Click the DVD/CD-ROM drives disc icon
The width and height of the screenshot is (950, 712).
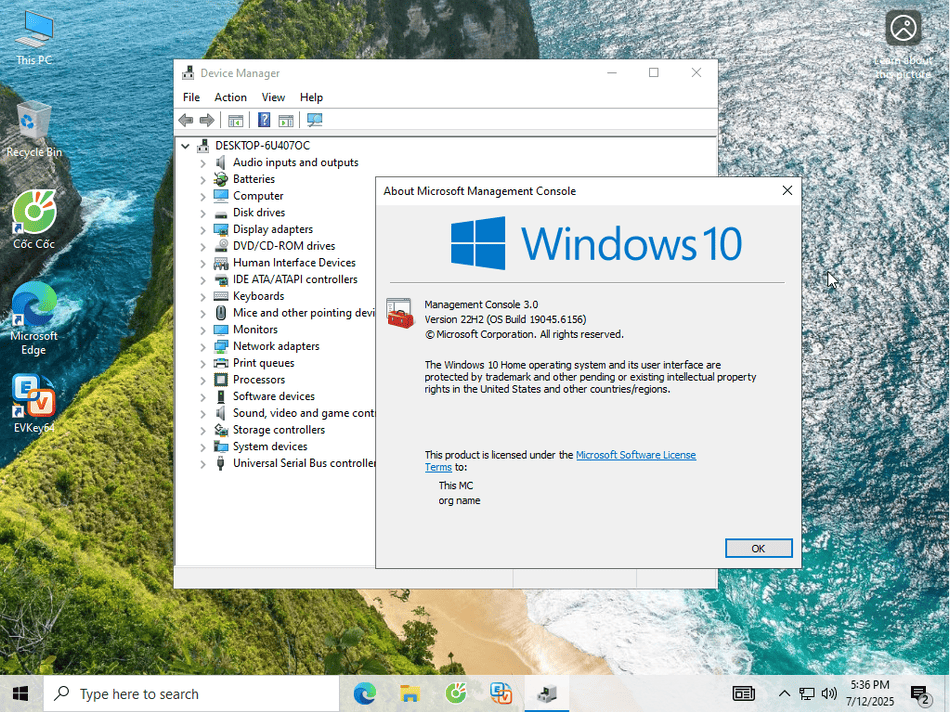221,246
